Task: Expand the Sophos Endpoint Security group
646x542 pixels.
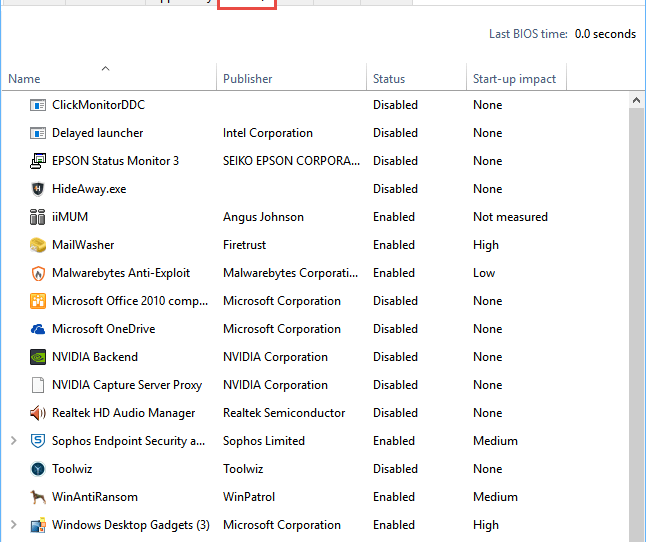Action: (14, 441)
